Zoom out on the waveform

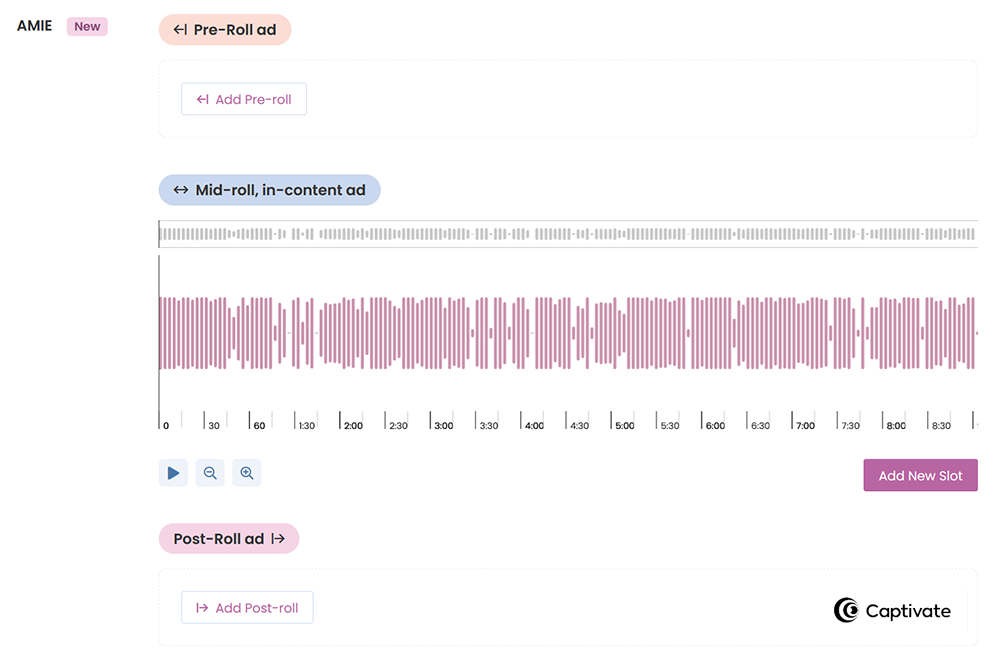click(209, 472)
